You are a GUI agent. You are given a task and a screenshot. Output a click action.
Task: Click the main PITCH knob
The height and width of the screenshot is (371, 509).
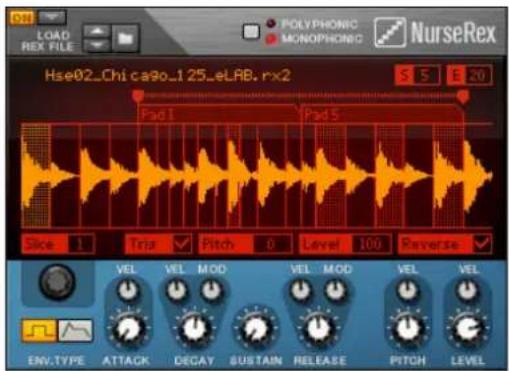[x=407, y=329]
